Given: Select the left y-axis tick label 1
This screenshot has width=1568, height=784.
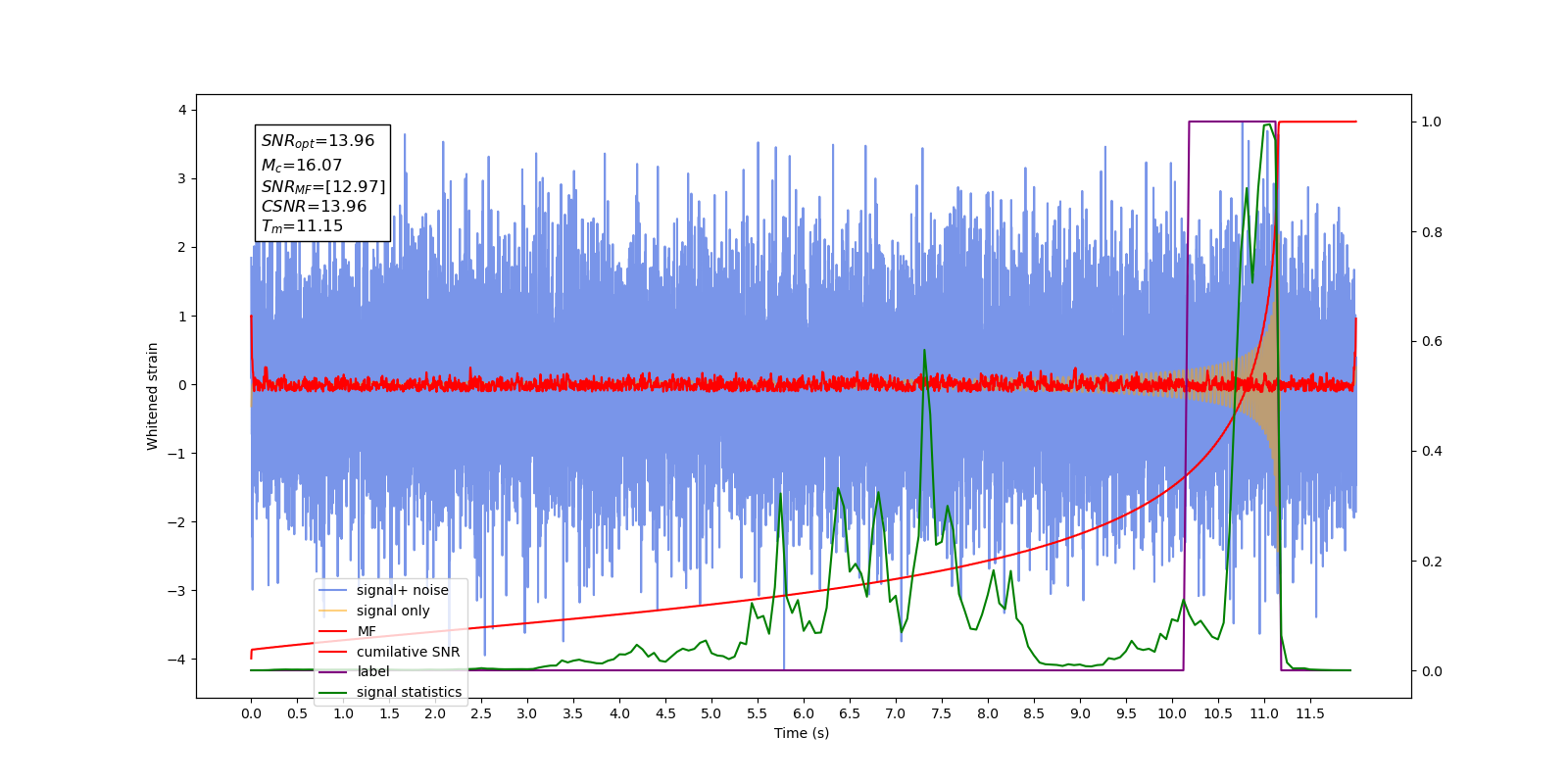Looking at the screenshot, I should (x=182, y=317).
